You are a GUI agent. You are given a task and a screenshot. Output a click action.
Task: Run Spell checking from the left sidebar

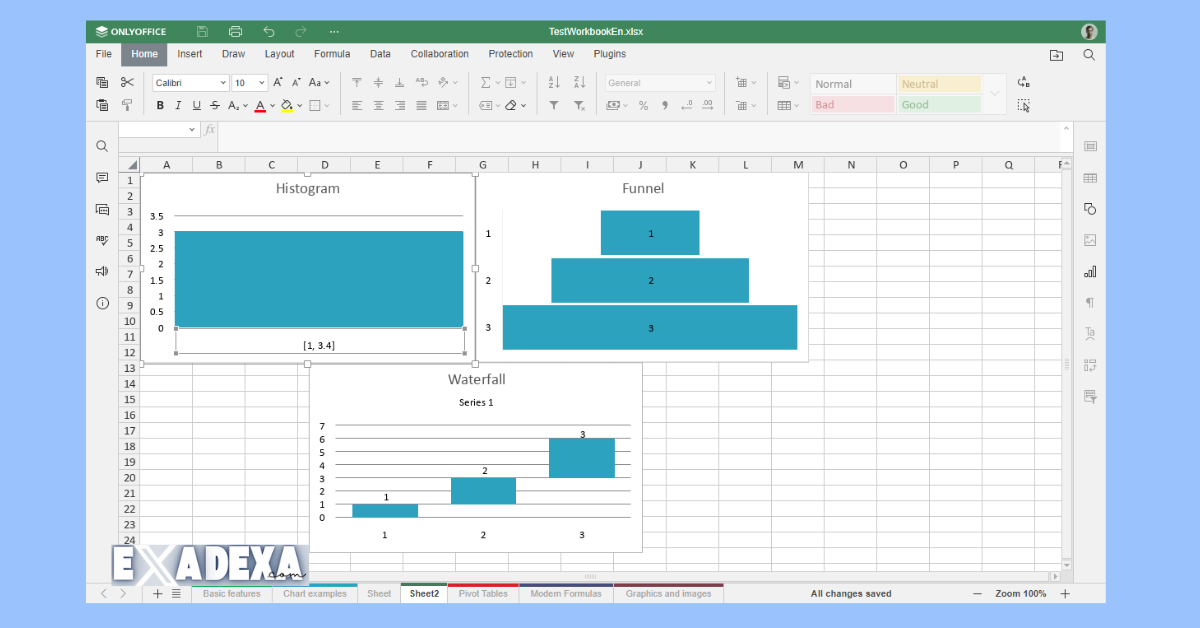pyautogui.click(x=101, y=240)
